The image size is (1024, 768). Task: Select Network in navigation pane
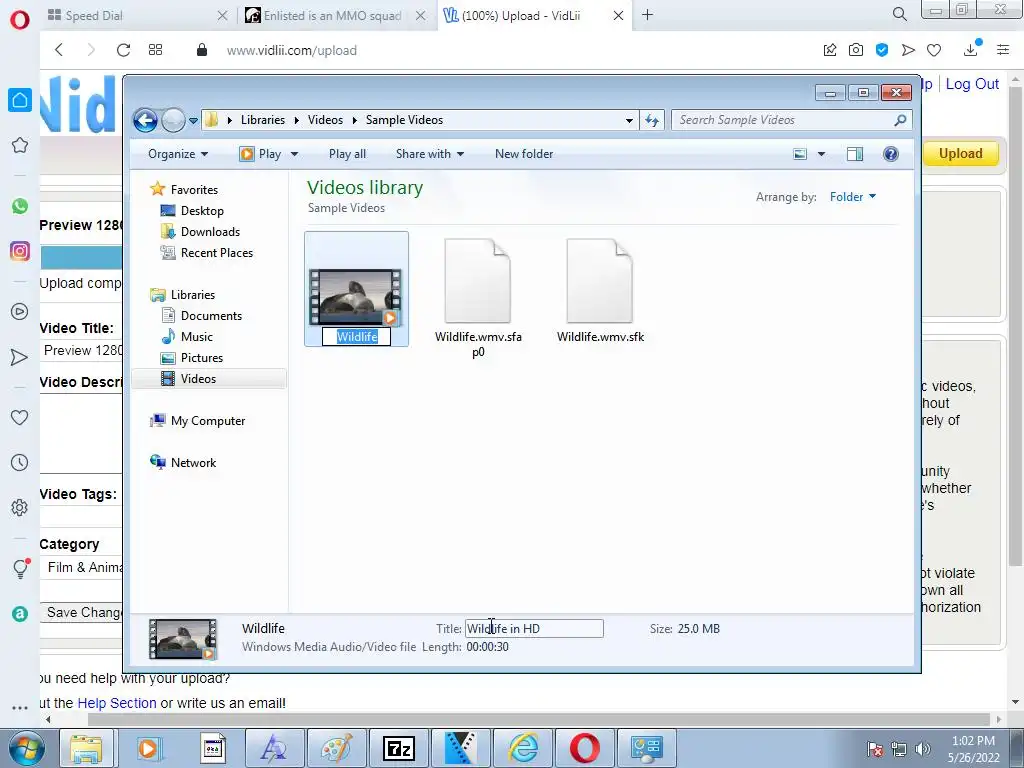click(x=184, y=462)
